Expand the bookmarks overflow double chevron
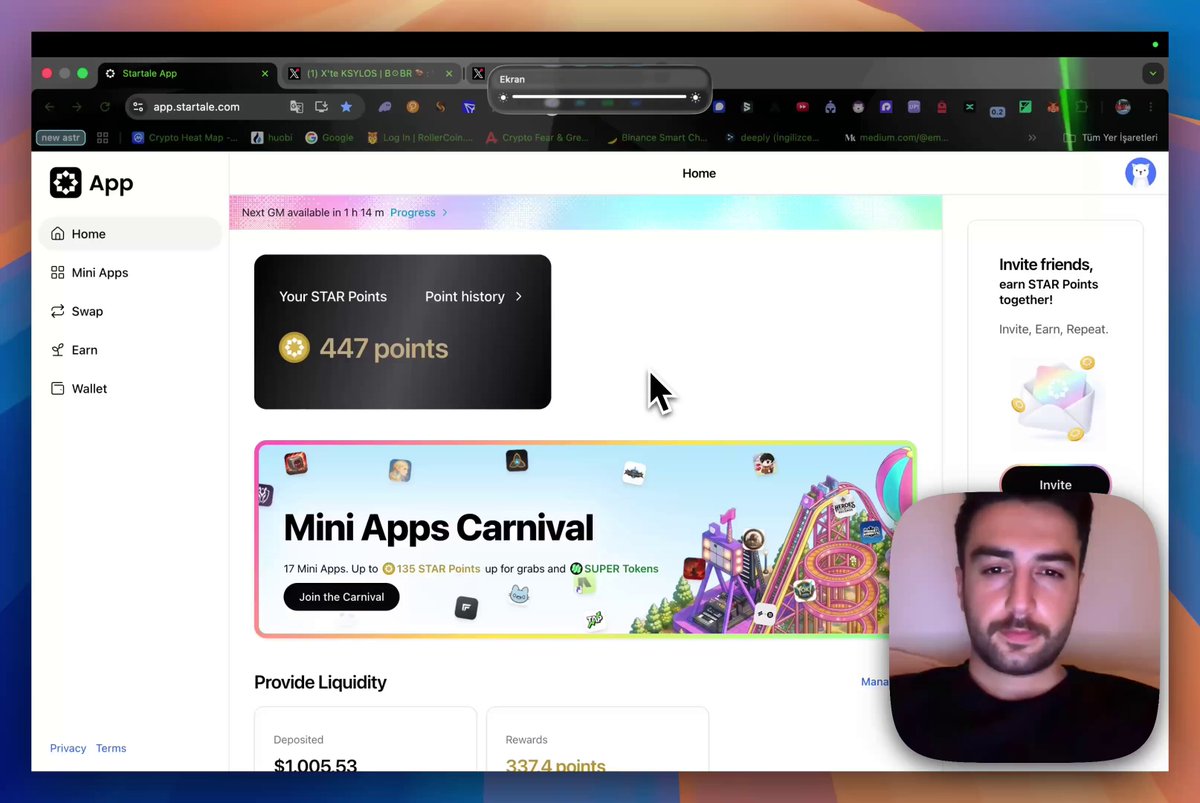1200x803 pixels. [1031, 138]
